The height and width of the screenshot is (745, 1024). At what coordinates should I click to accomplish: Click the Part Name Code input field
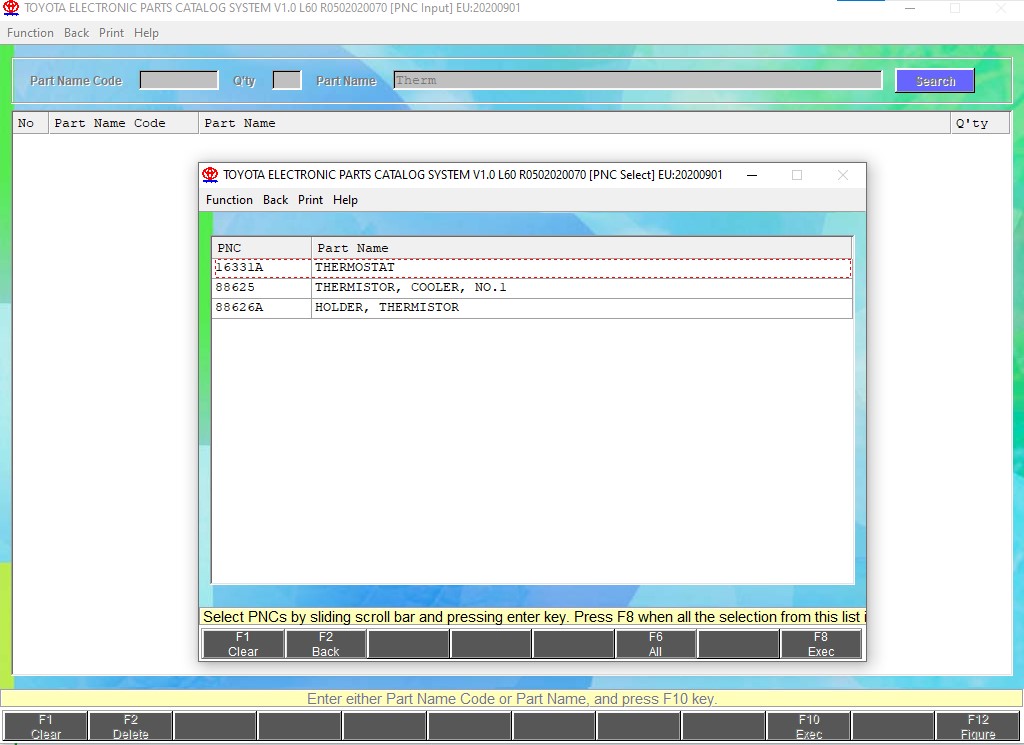(x=178, y=80)
